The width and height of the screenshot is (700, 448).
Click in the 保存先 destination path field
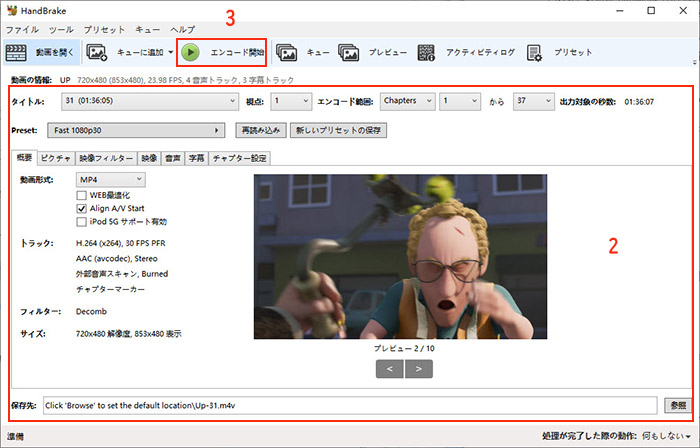(350, 405)
